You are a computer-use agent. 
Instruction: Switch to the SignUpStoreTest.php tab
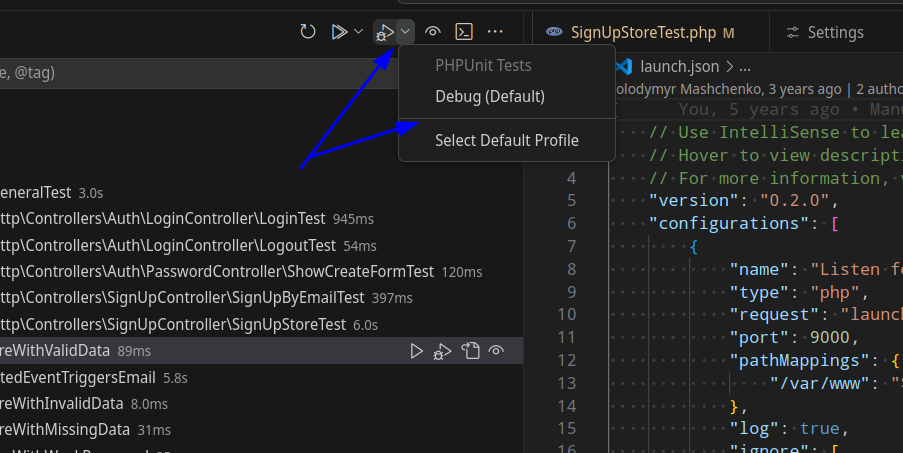point(639,32)
